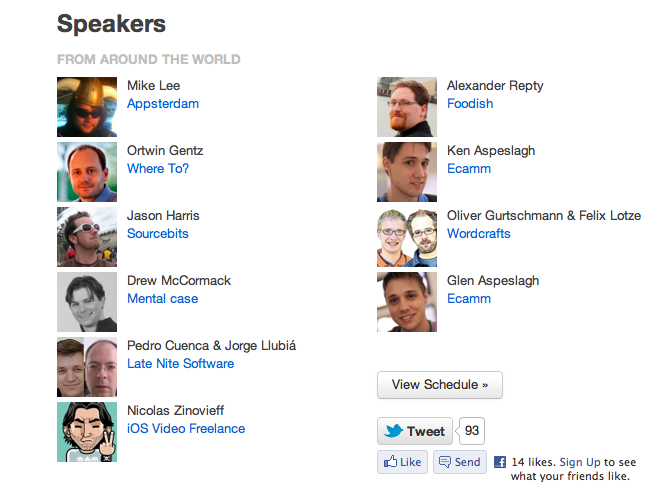Click Drew McCormack's black-and-white photo
This screenshot has height=495, width=672.
[x=87, y=302]
